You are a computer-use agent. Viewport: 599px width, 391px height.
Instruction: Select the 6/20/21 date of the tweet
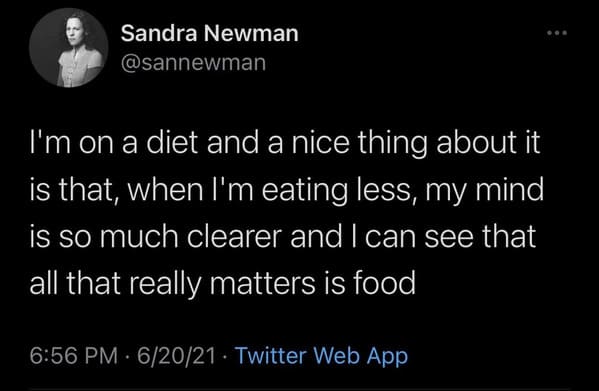click(x=176, y=356)
